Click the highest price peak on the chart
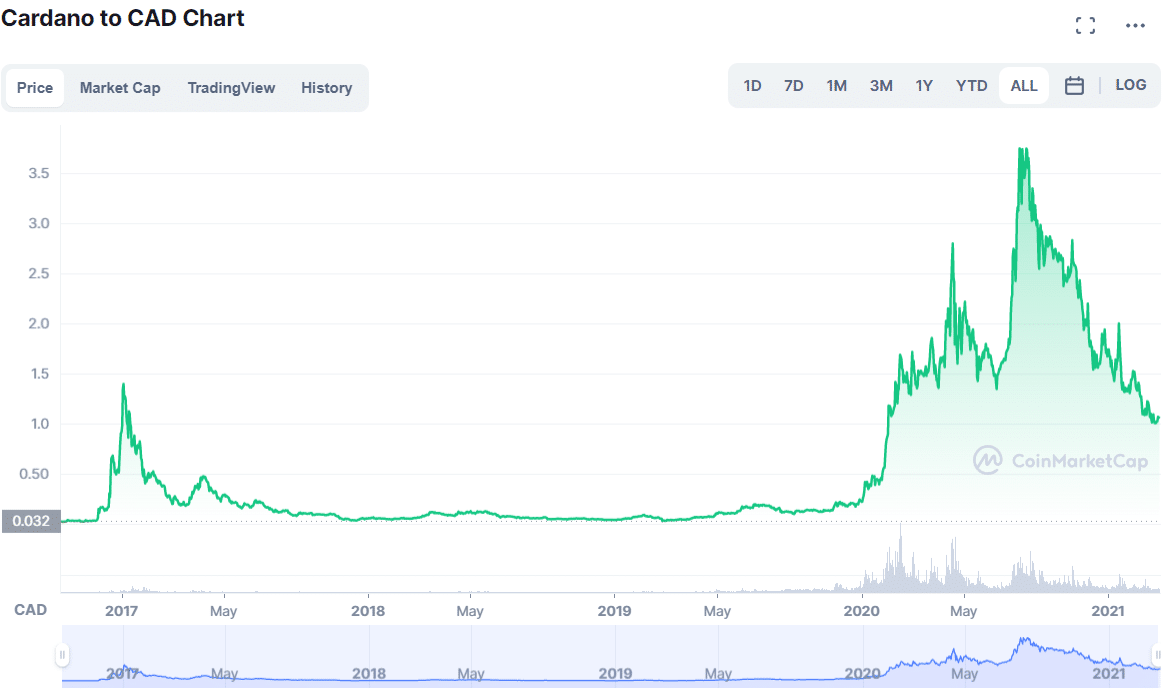This screenshot has width=1167, height=692. click(1023, 150)
